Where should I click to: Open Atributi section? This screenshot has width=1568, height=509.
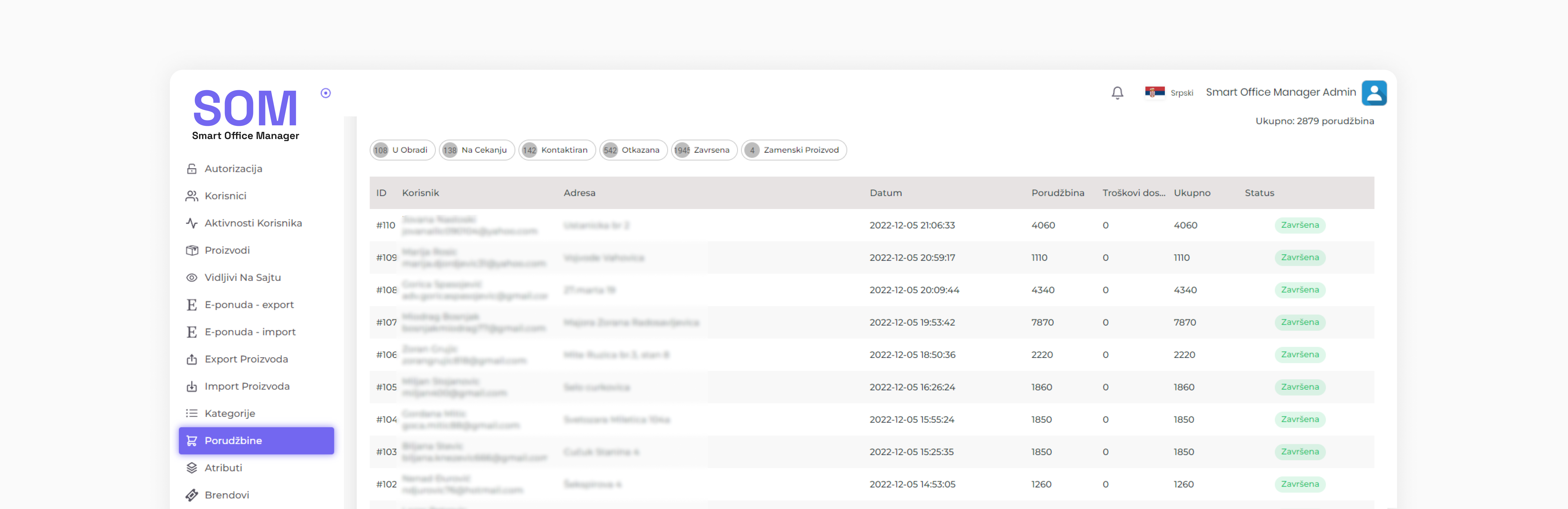tap(256, 468)
